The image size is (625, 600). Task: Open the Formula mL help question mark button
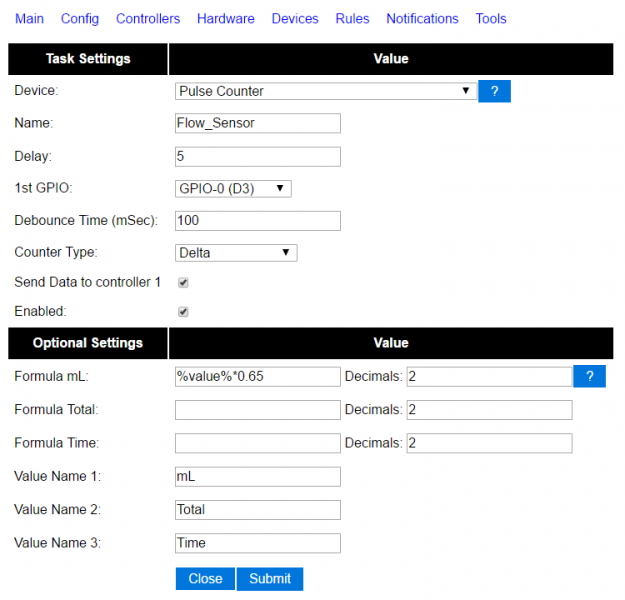point(589,376)
